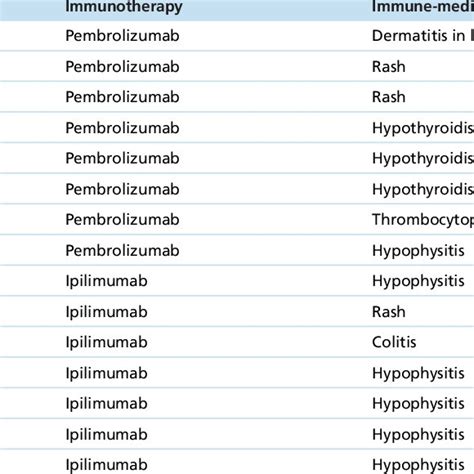
Task: Click Hypophysitis in the Pembrolizumab row
Action: coord(418,251)
